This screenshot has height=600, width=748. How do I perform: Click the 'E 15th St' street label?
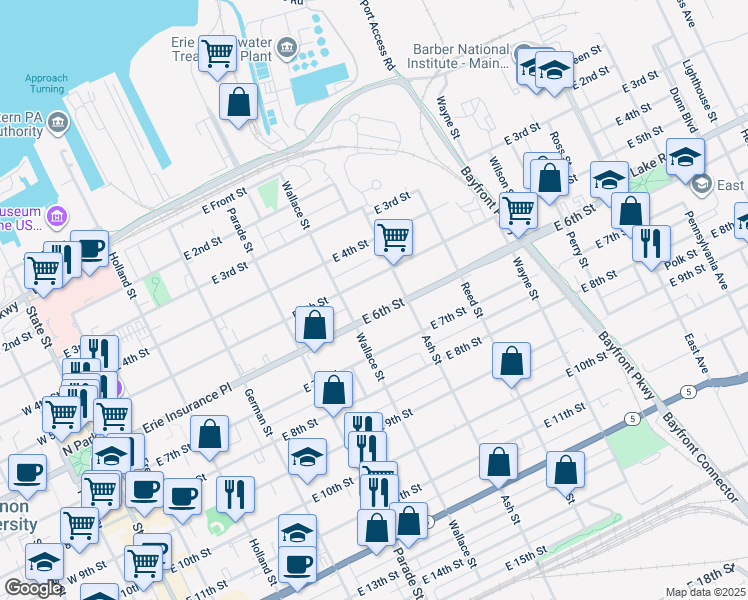pos(526,559)
